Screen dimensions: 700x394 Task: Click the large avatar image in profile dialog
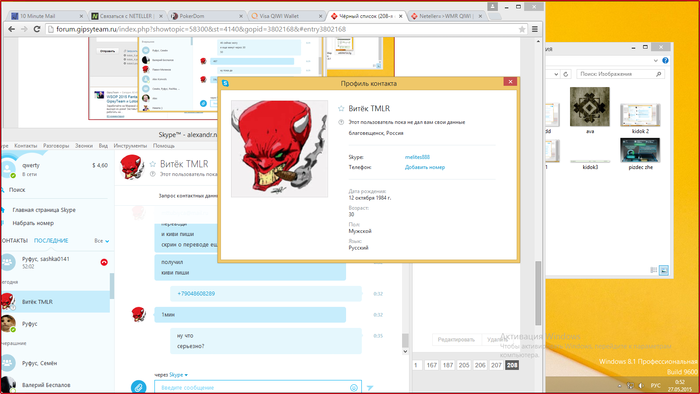[279, 149]
